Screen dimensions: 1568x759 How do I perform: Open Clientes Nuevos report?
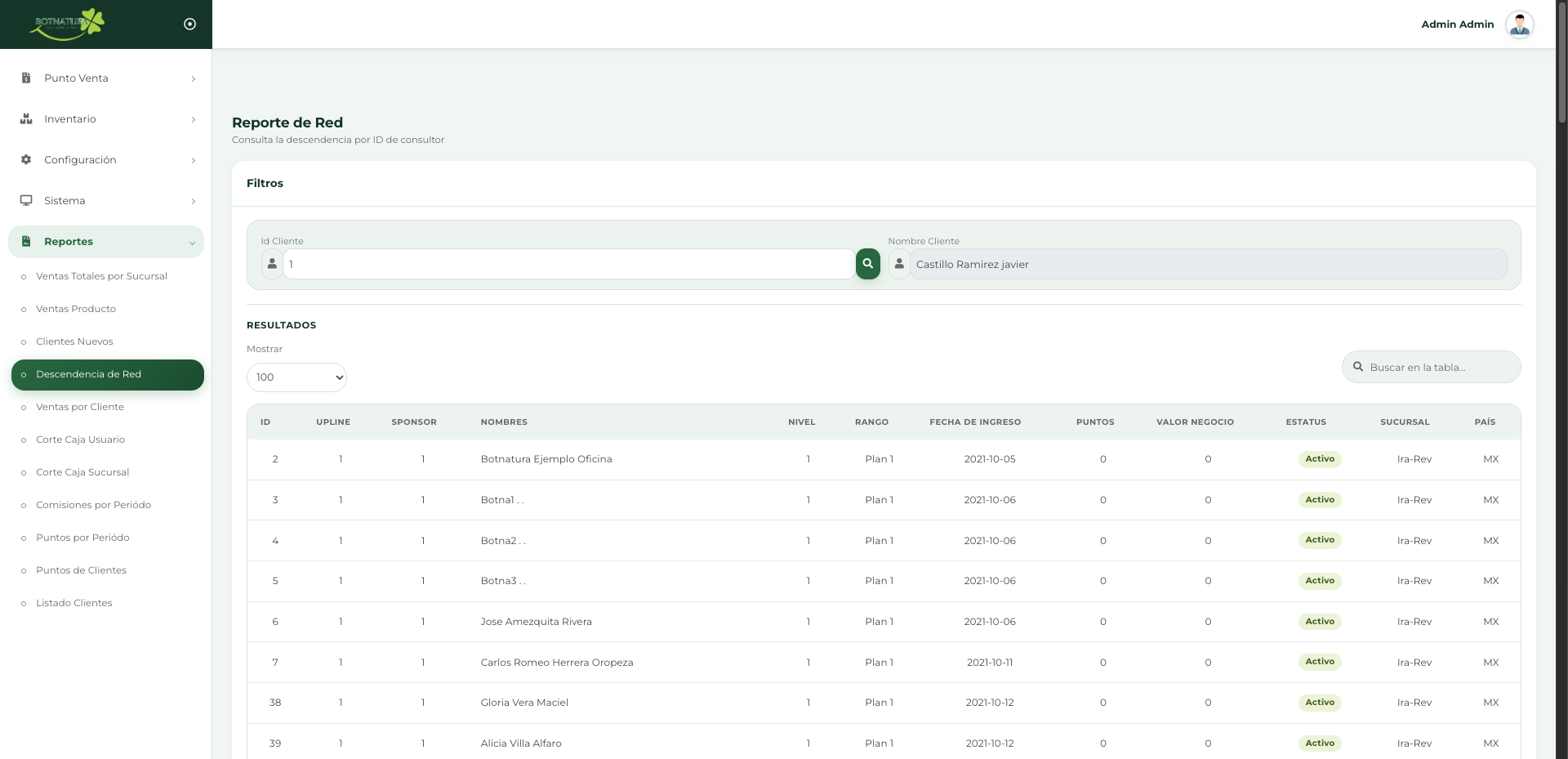click(x=74, y=342)
